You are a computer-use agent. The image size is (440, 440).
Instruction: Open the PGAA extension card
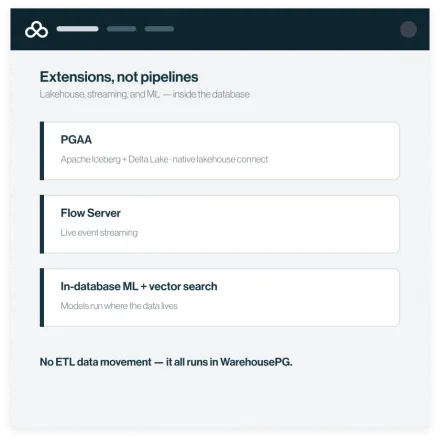coord(220,151)
